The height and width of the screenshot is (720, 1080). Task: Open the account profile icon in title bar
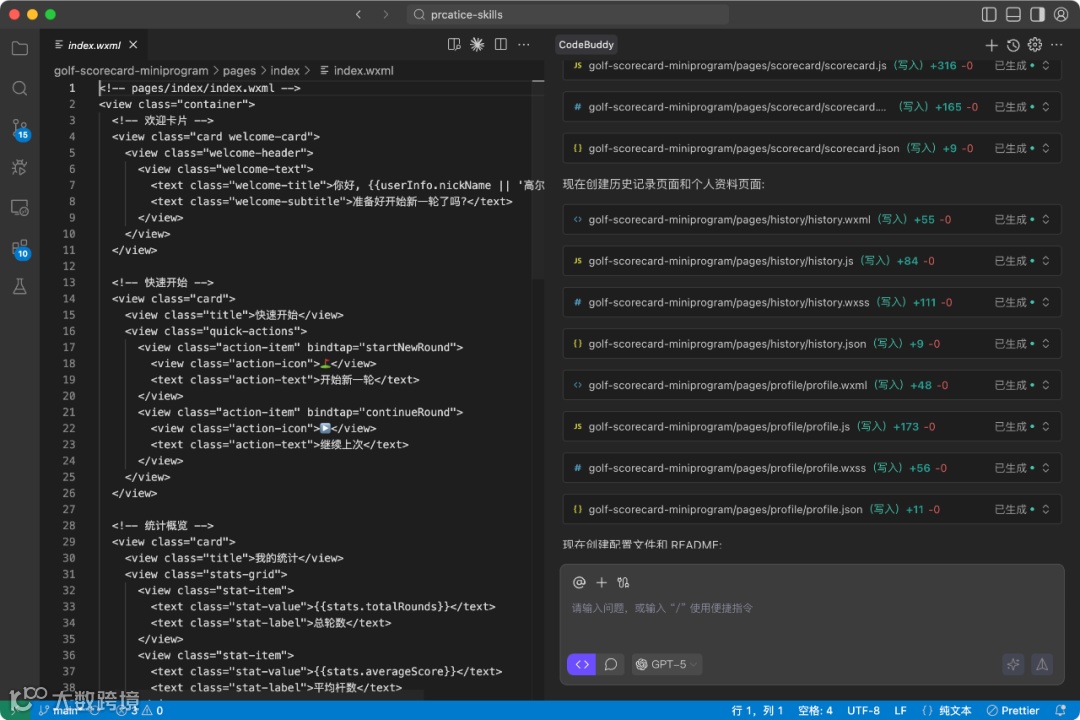1061,14
